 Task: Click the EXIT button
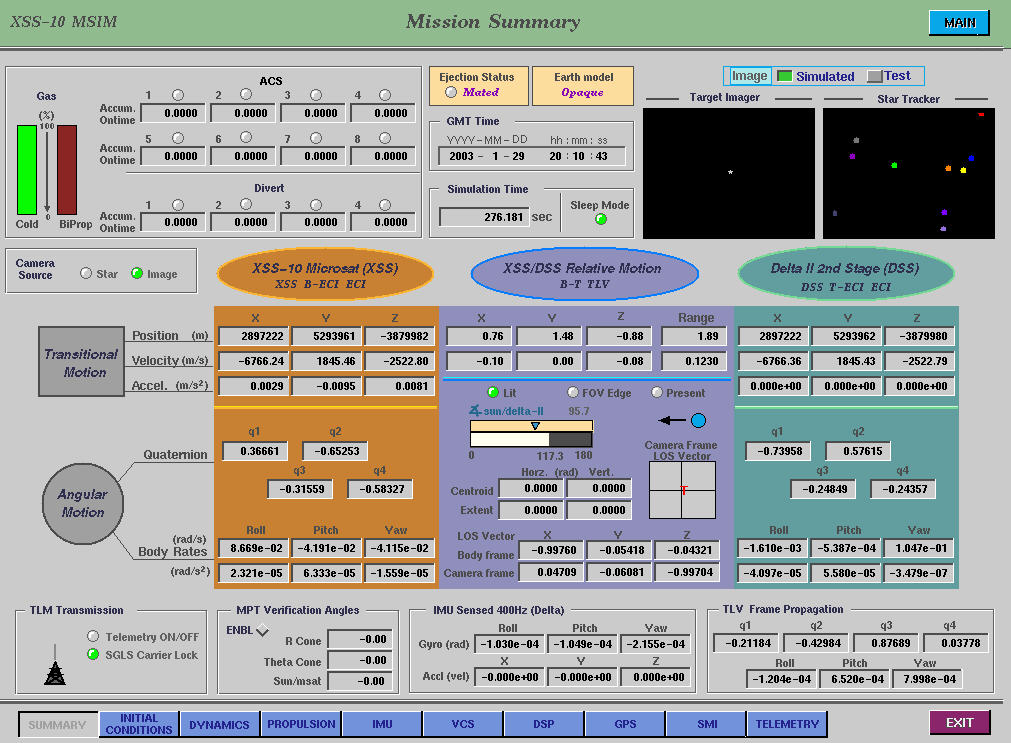click(x=959, y=723)
